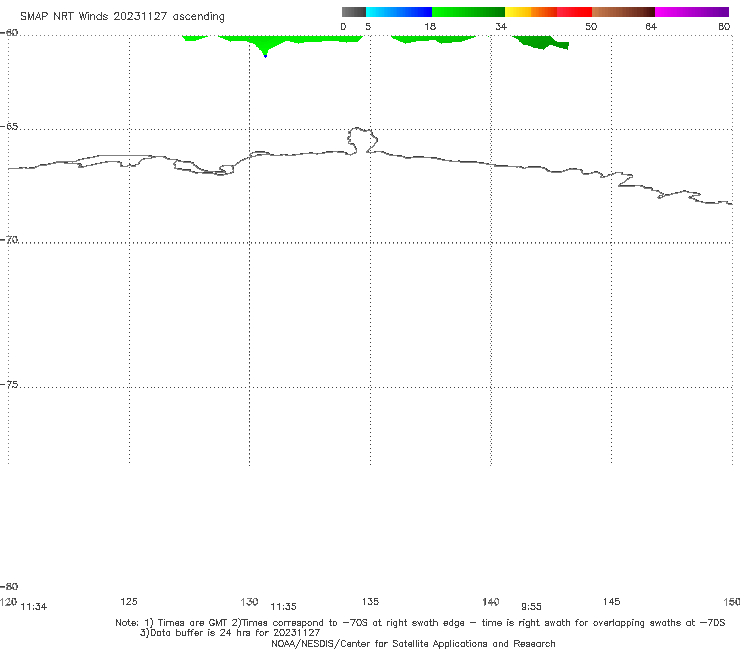Click the dark green wind patch near 141-143 longitude
Screen dimensions: 740x650
point(540,42)
